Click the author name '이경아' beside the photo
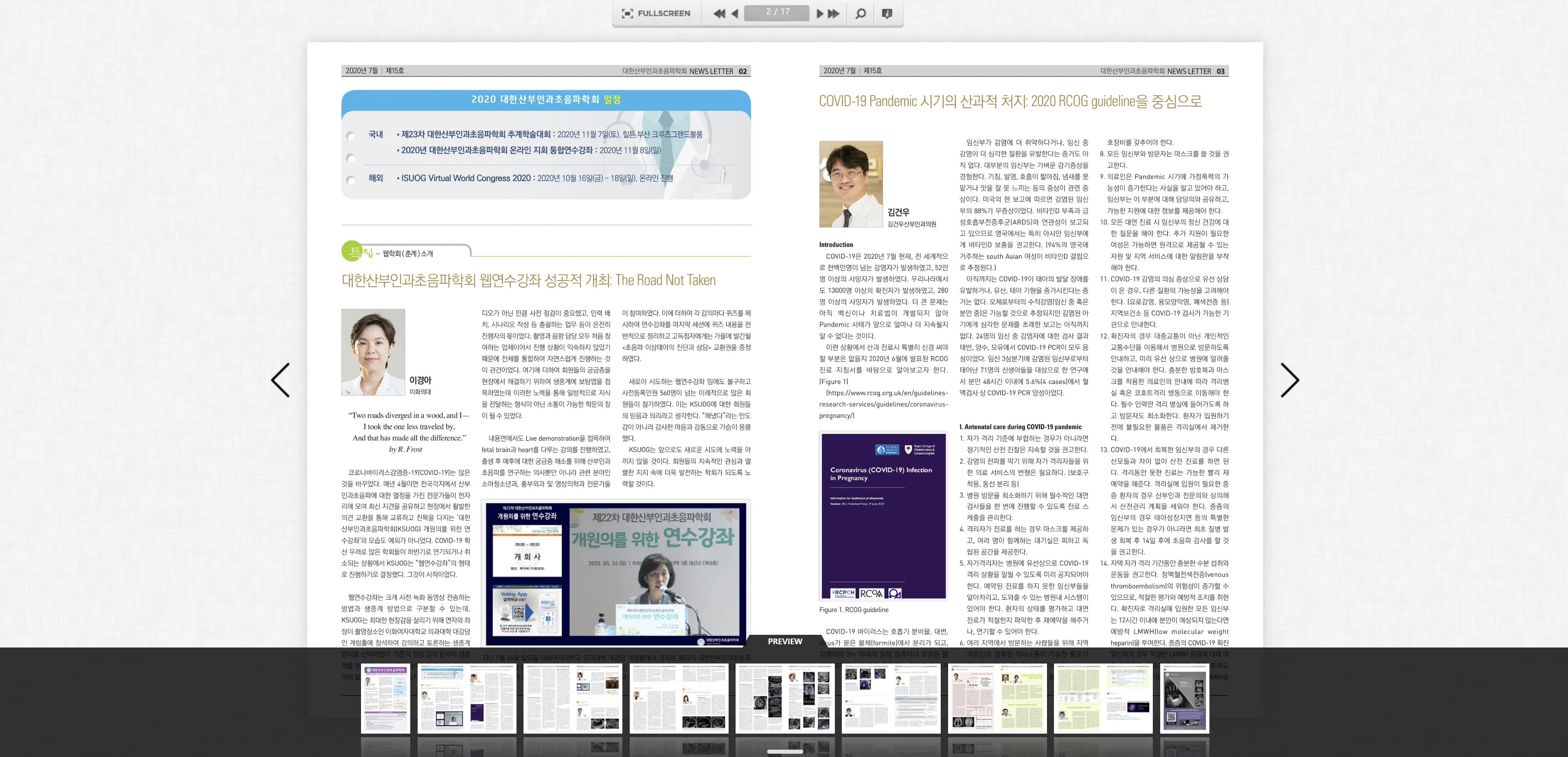Image resolution: width=1568 pixels, height=757 pixels. click(420, 380)
